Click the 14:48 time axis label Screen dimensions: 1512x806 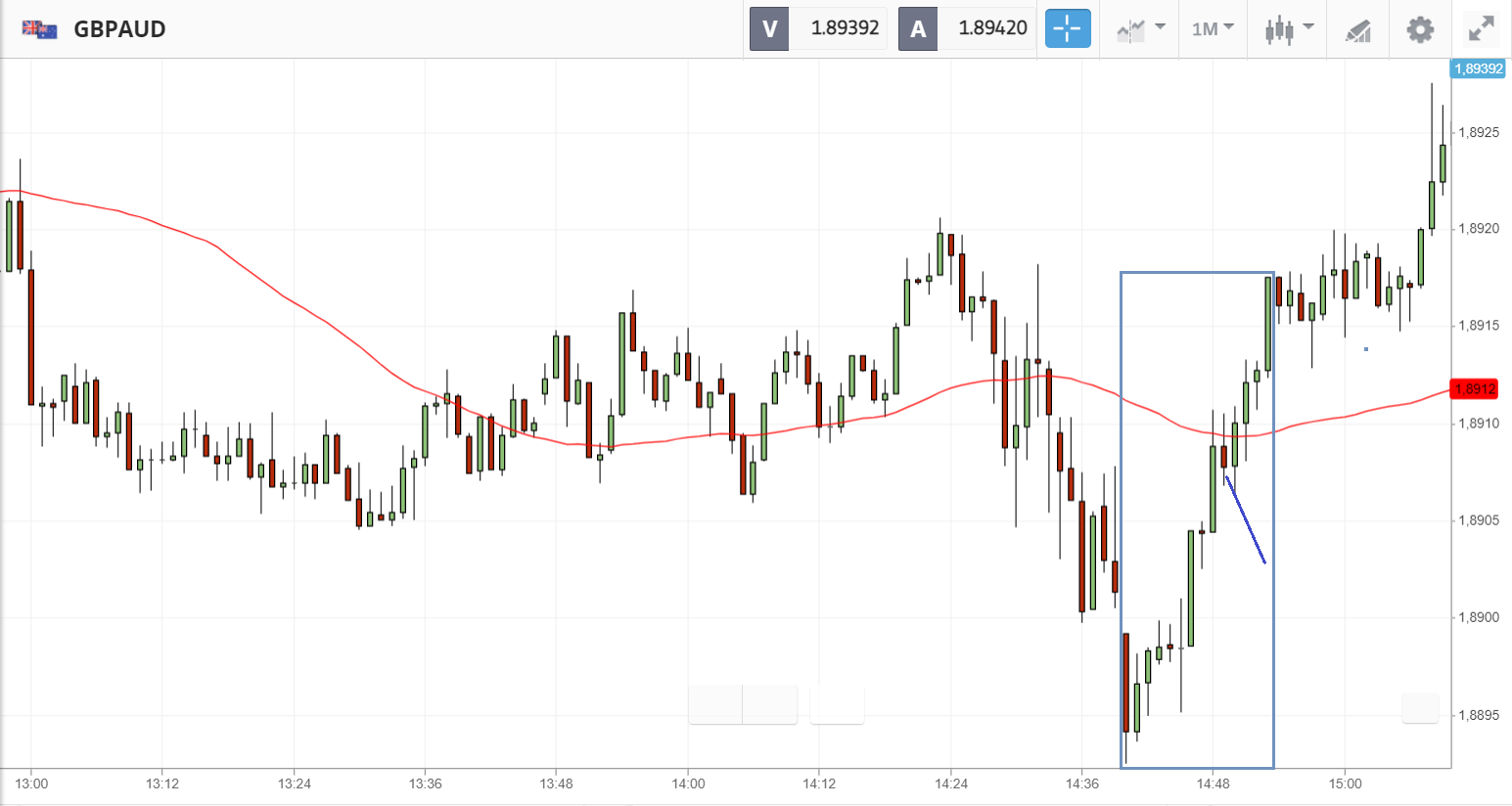[1213, 784]
